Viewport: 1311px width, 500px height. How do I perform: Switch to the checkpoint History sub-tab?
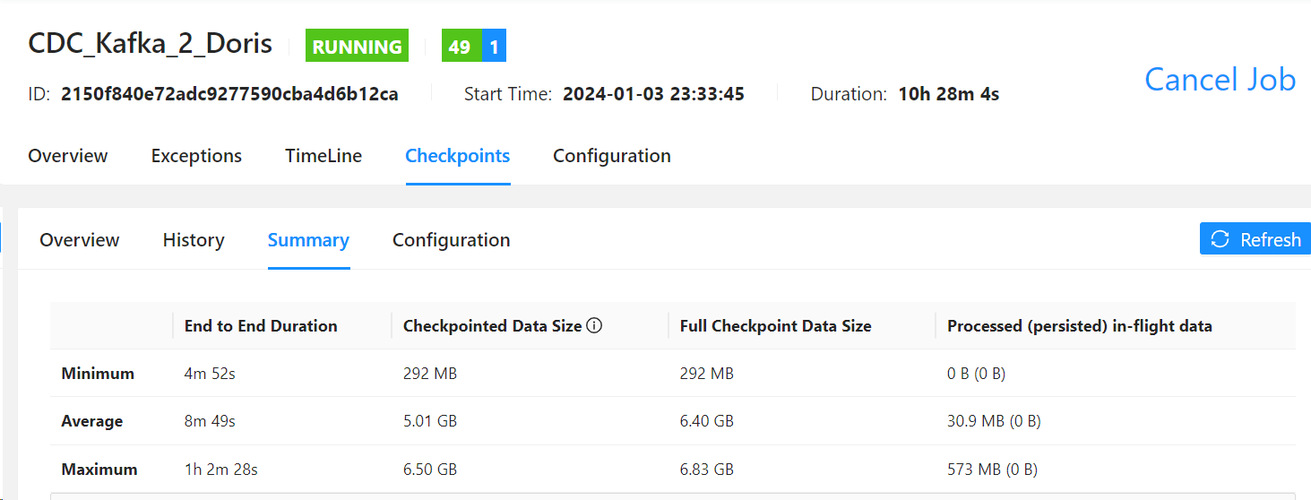coord(193,240)
